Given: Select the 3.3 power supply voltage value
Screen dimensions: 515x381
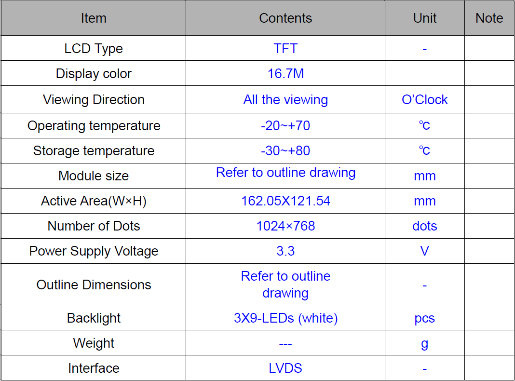Looking at the screenshot, I should (x=285, y=251).
